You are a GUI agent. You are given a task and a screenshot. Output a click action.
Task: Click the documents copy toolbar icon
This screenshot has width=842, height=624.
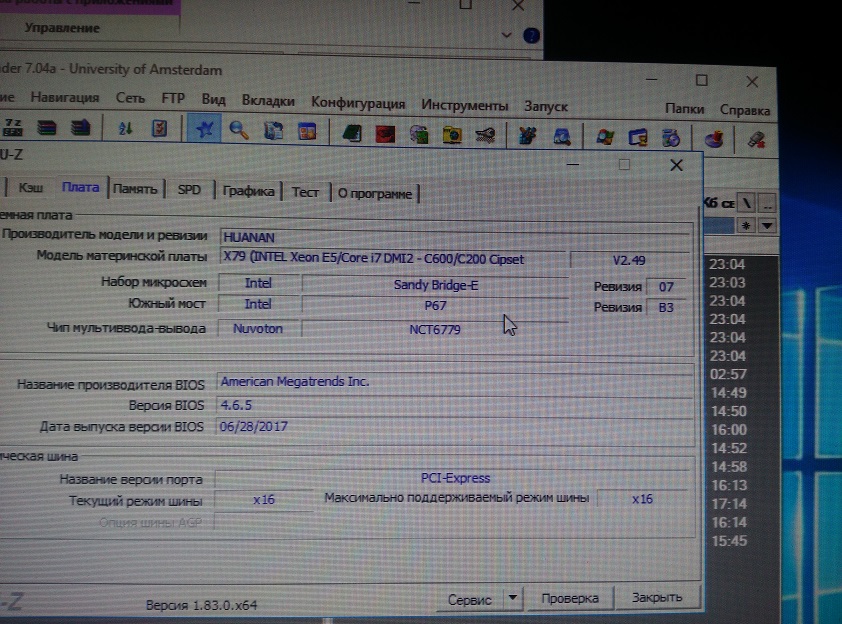(x=273, y=131)
